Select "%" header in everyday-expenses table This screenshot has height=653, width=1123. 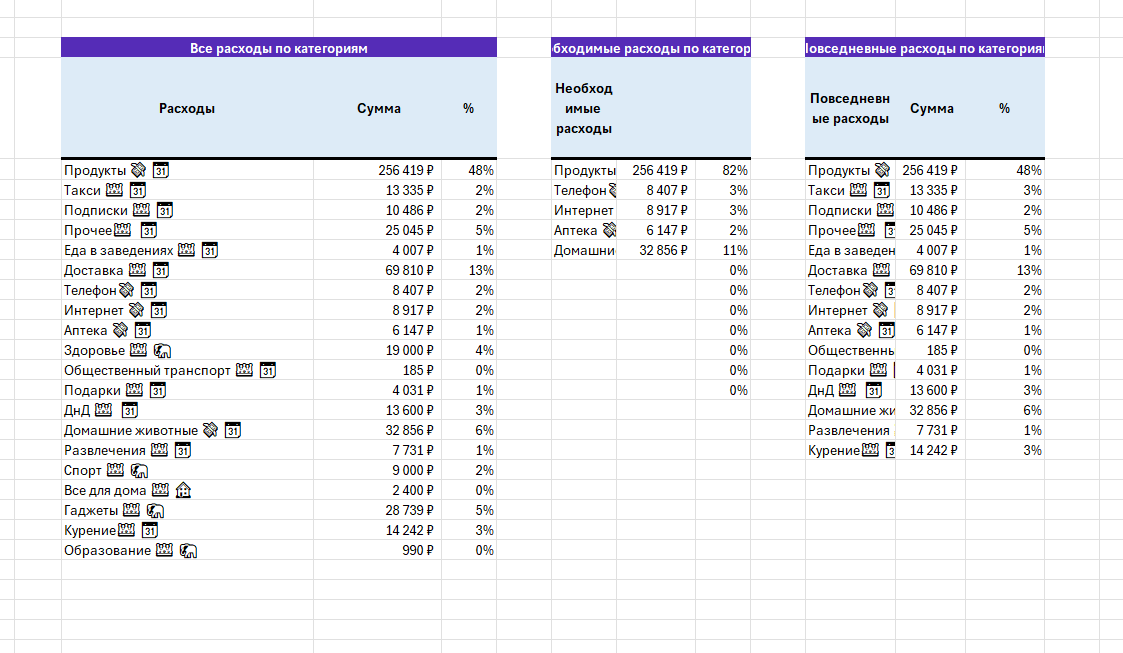[x=1004, y=108]
